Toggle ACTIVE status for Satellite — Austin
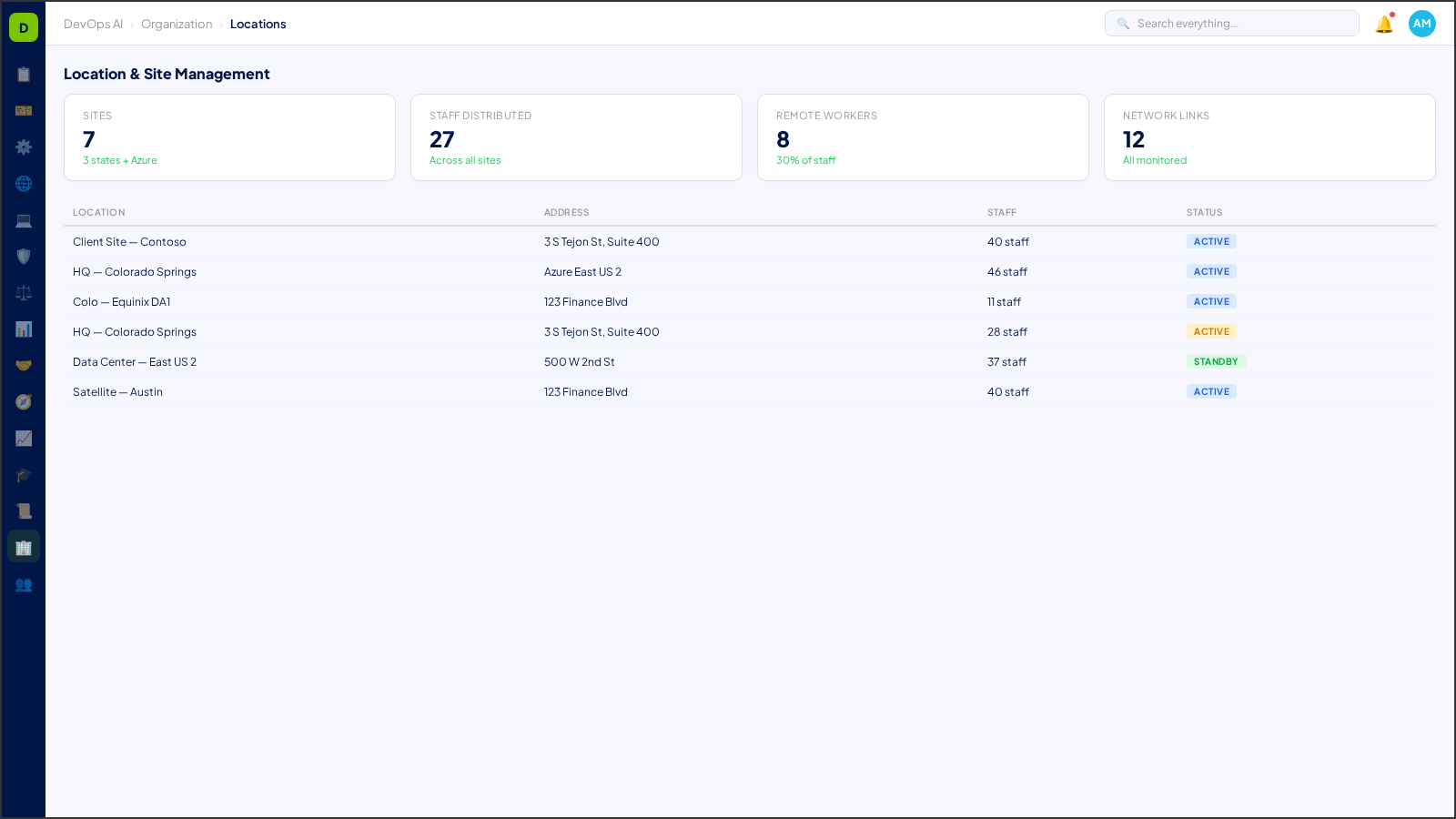The width and height of the screenshot is (1456, 819). [1211, 391]
